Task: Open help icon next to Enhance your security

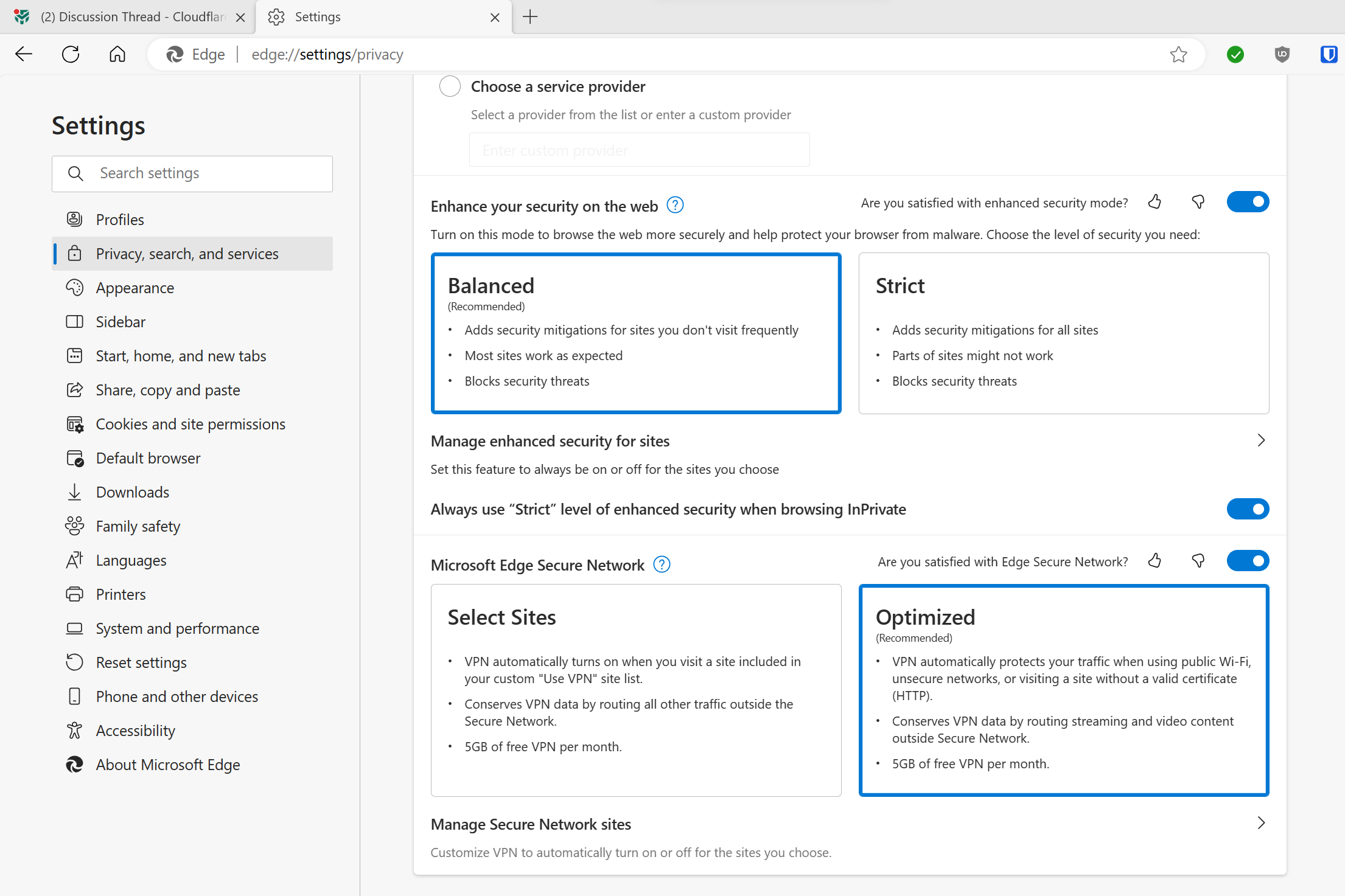Action: click(675, 206)
